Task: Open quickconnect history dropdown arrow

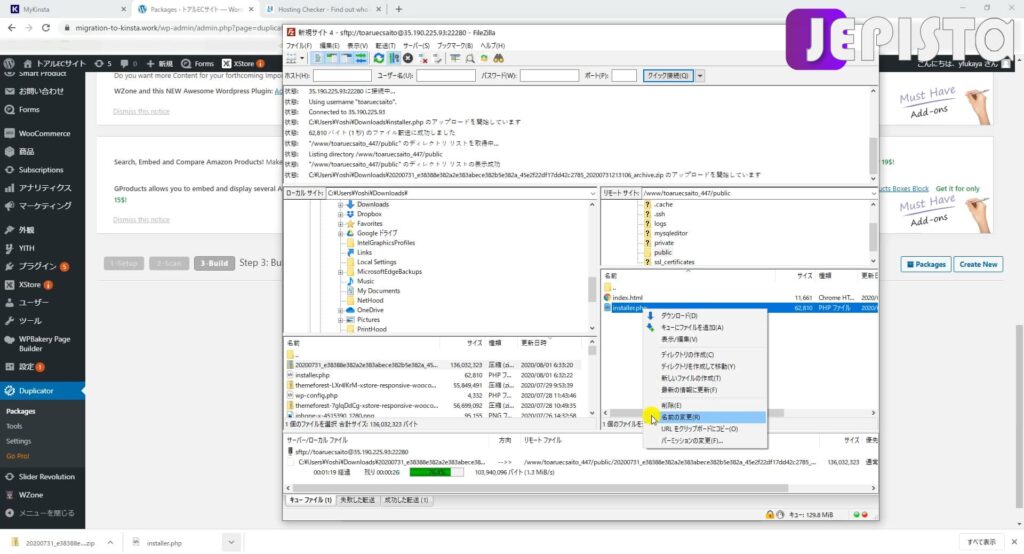Action: [x=699, y=76]
